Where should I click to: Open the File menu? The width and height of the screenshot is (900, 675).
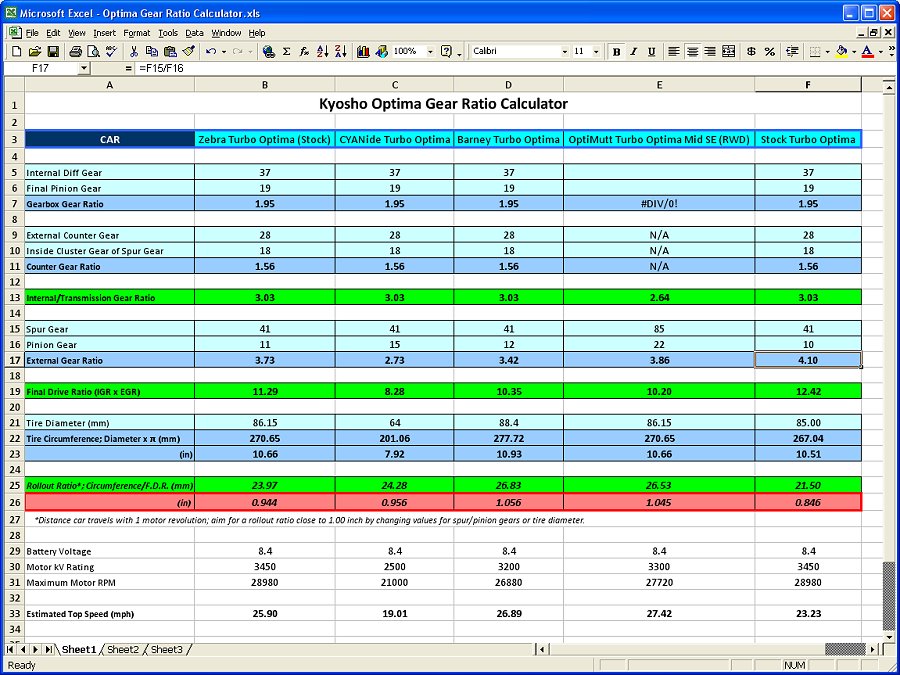[x=32, y=33]
